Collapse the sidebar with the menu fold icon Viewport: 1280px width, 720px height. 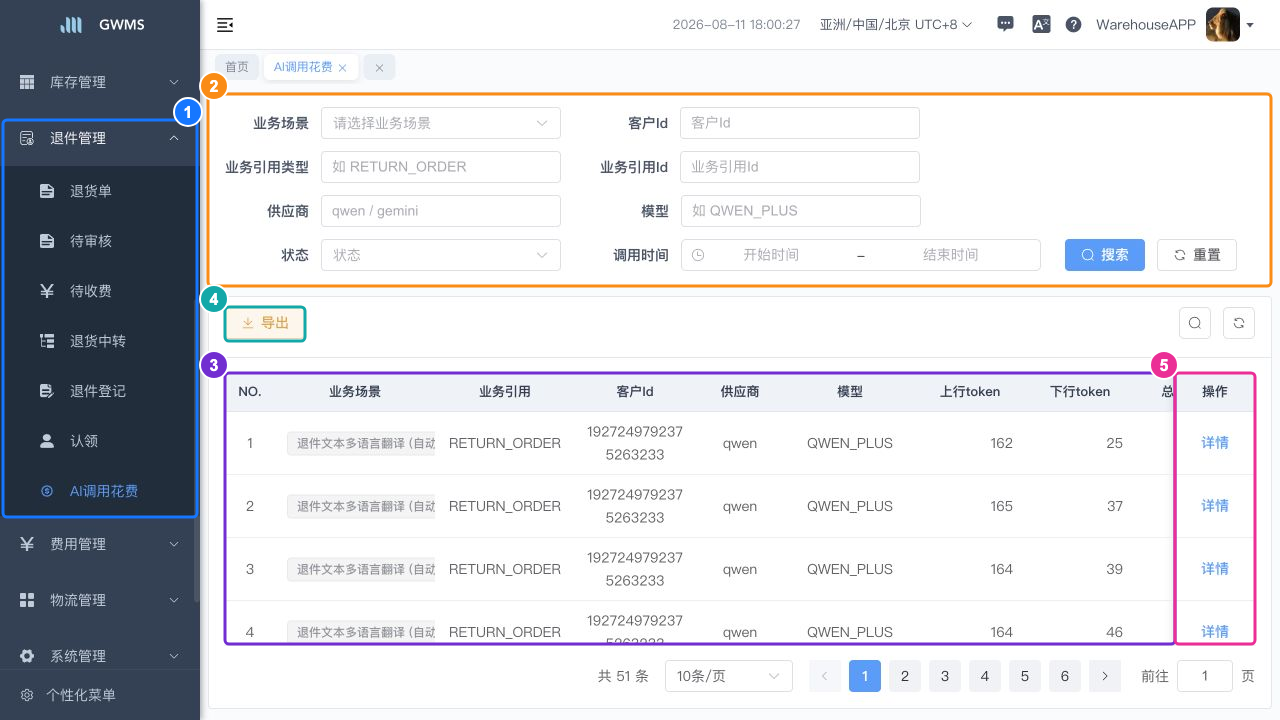225,25
